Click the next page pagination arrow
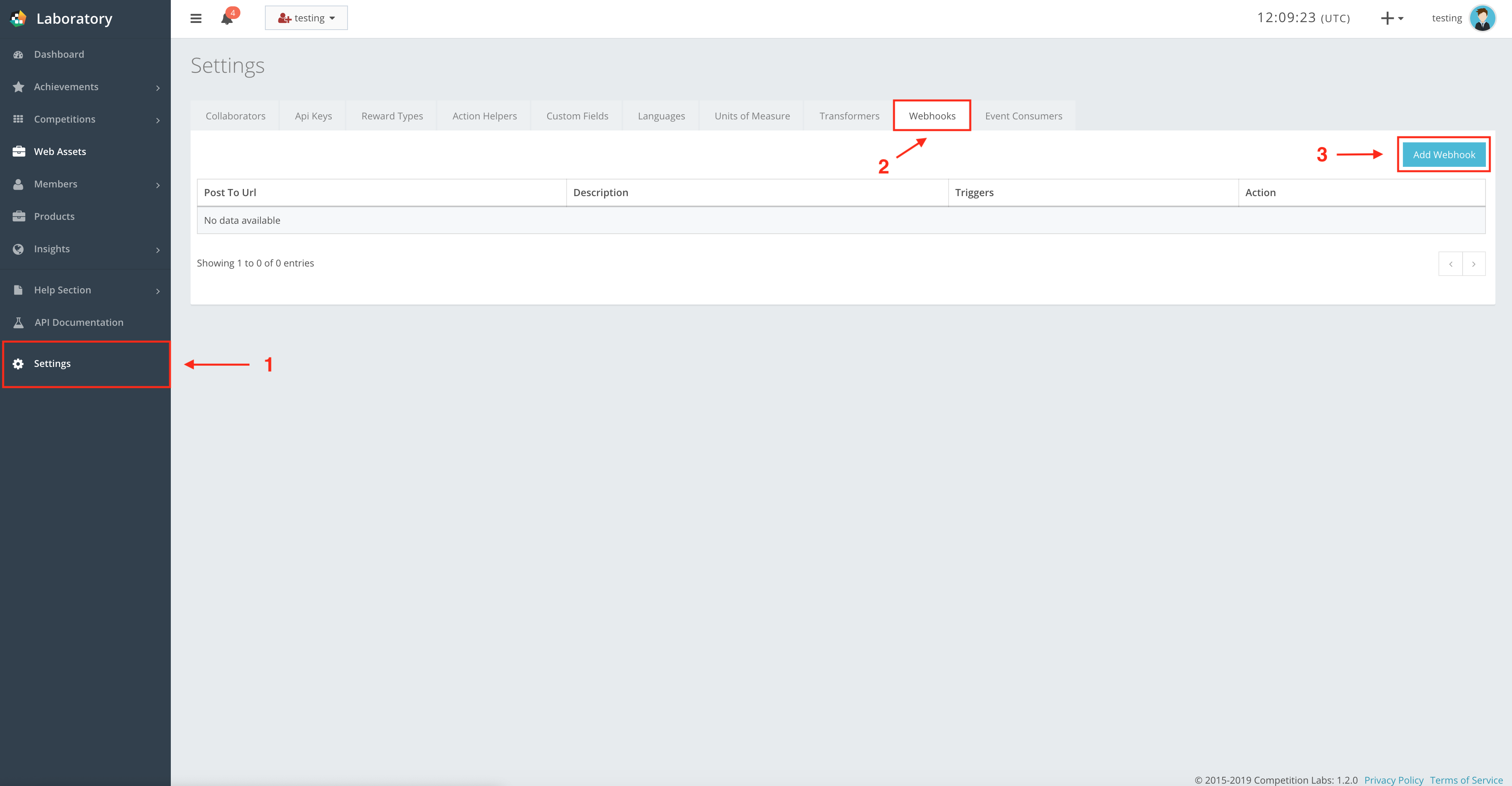This screenshot has width=1512, height=786. coord(1474,264)
